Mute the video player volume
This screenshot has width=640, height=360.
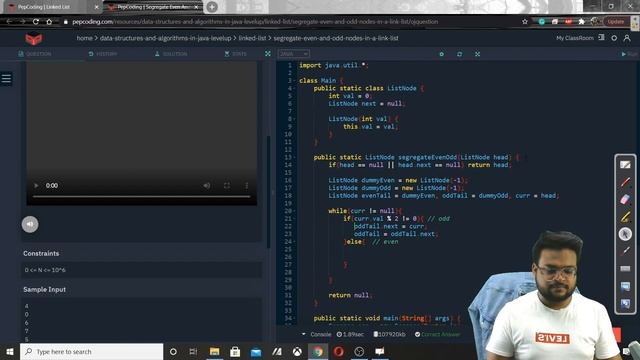(207, 186)
